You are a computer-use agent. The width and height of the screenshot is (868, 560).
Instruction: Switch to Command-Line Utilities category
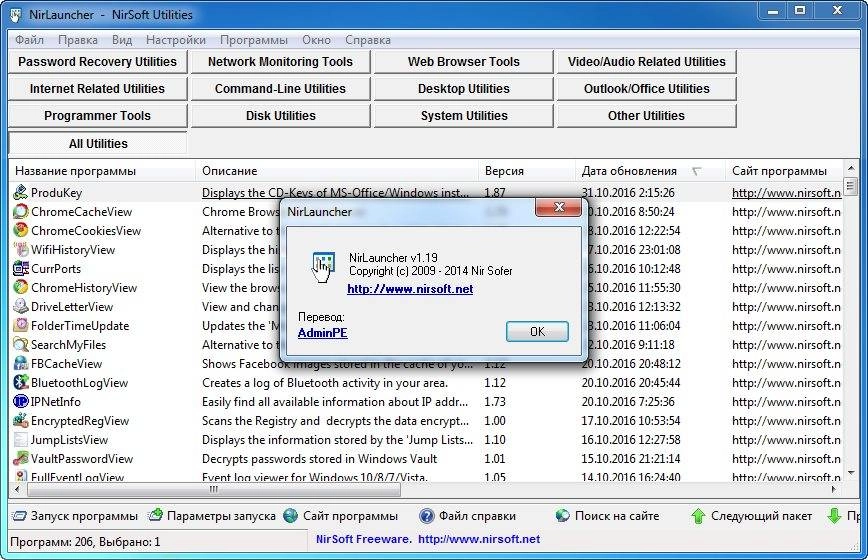tap(280, 89)
